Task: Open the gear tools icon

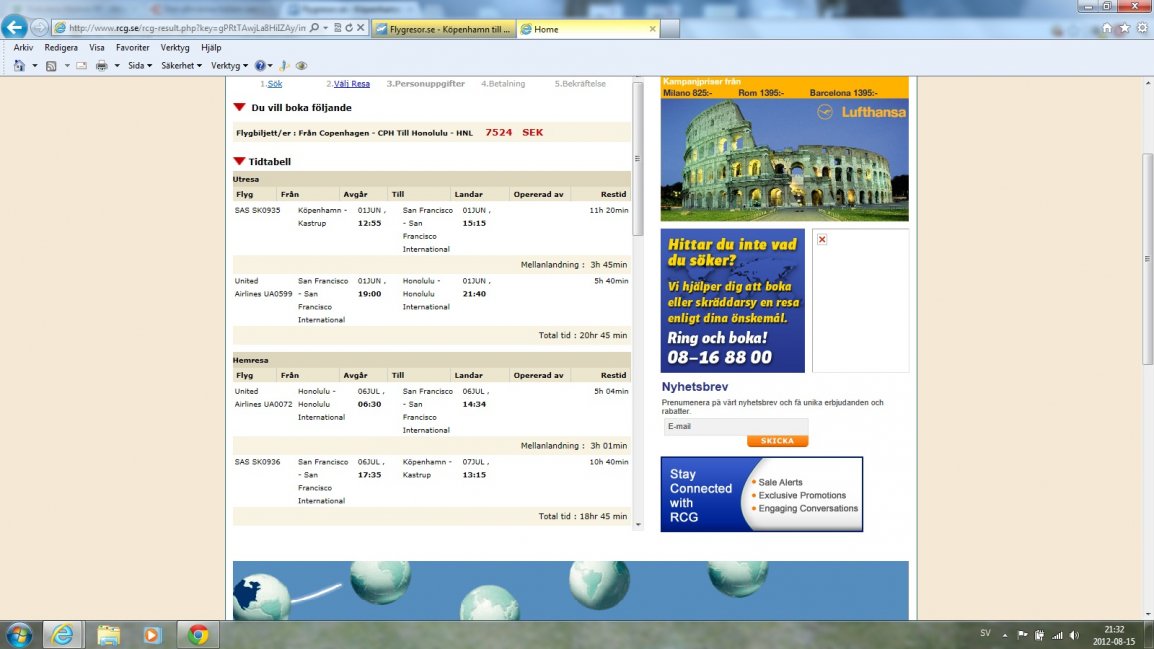Action: 1141,28
